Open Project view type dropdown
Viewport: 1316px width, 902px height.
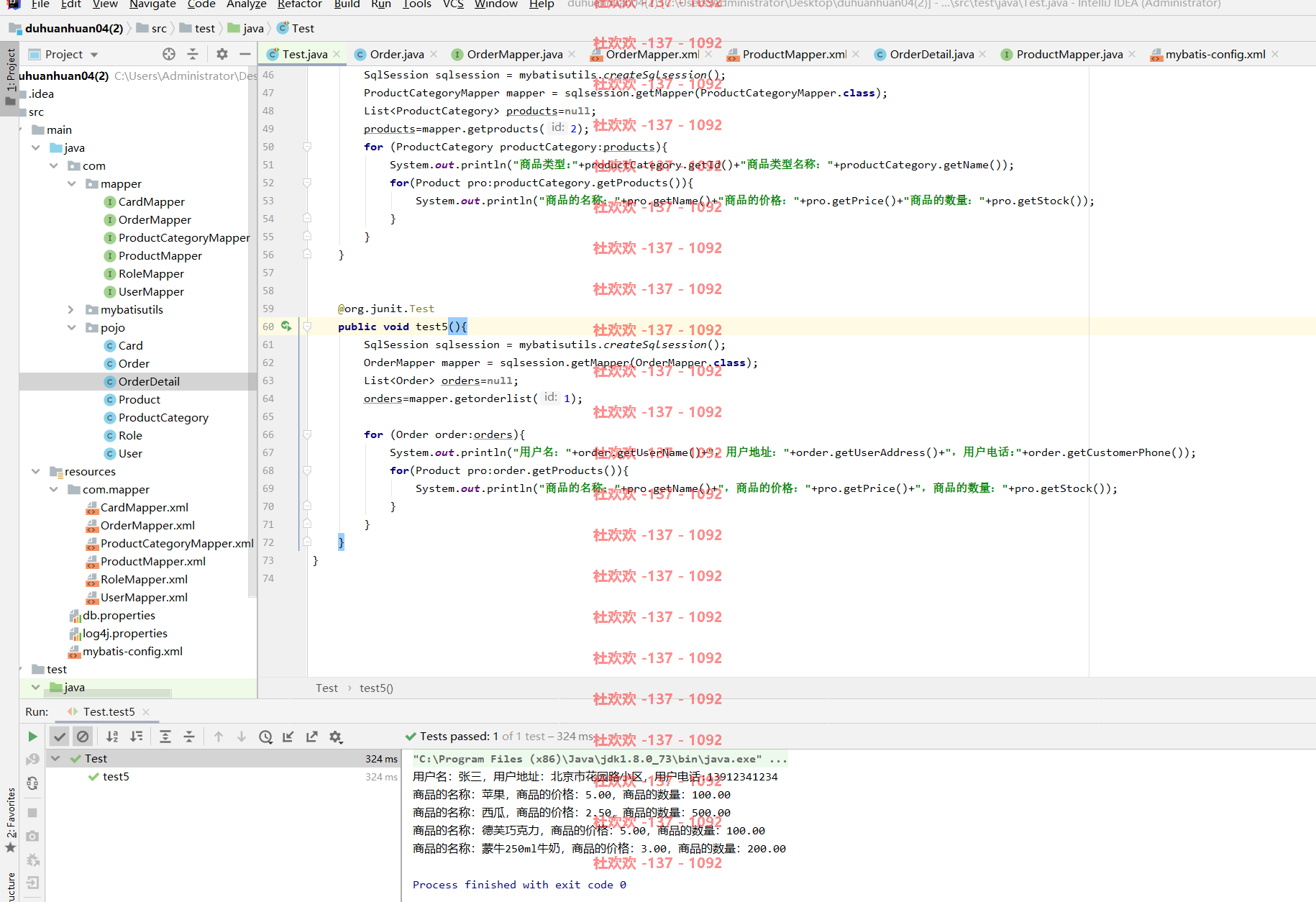pos(63,54)
